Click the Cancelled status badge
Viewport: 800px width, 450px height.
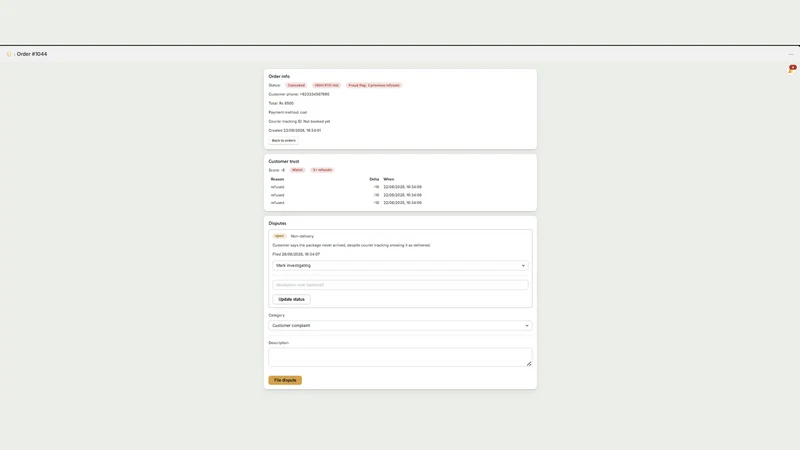point(296,85)
